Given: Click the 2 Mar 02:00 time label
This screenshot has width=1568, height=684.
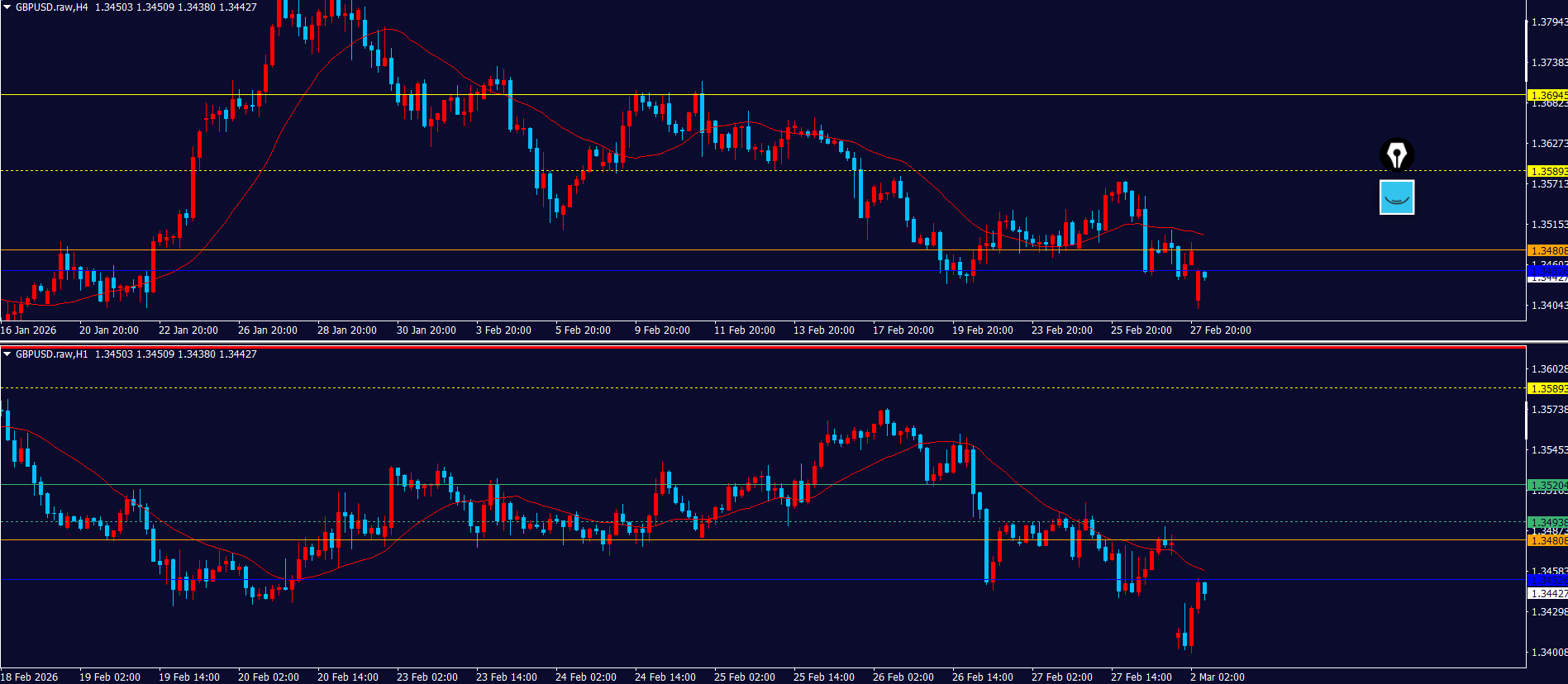Looking at the screenshot, I should point(1217,677).
